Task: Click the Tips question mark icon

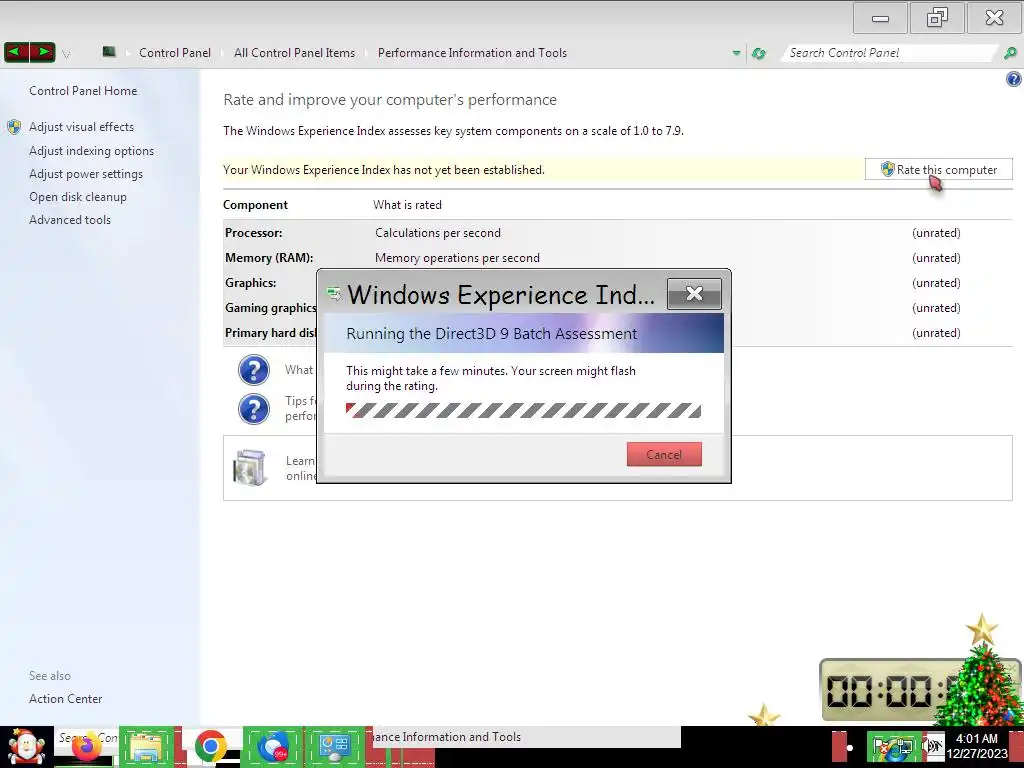Action: click(x=254, y=409)
